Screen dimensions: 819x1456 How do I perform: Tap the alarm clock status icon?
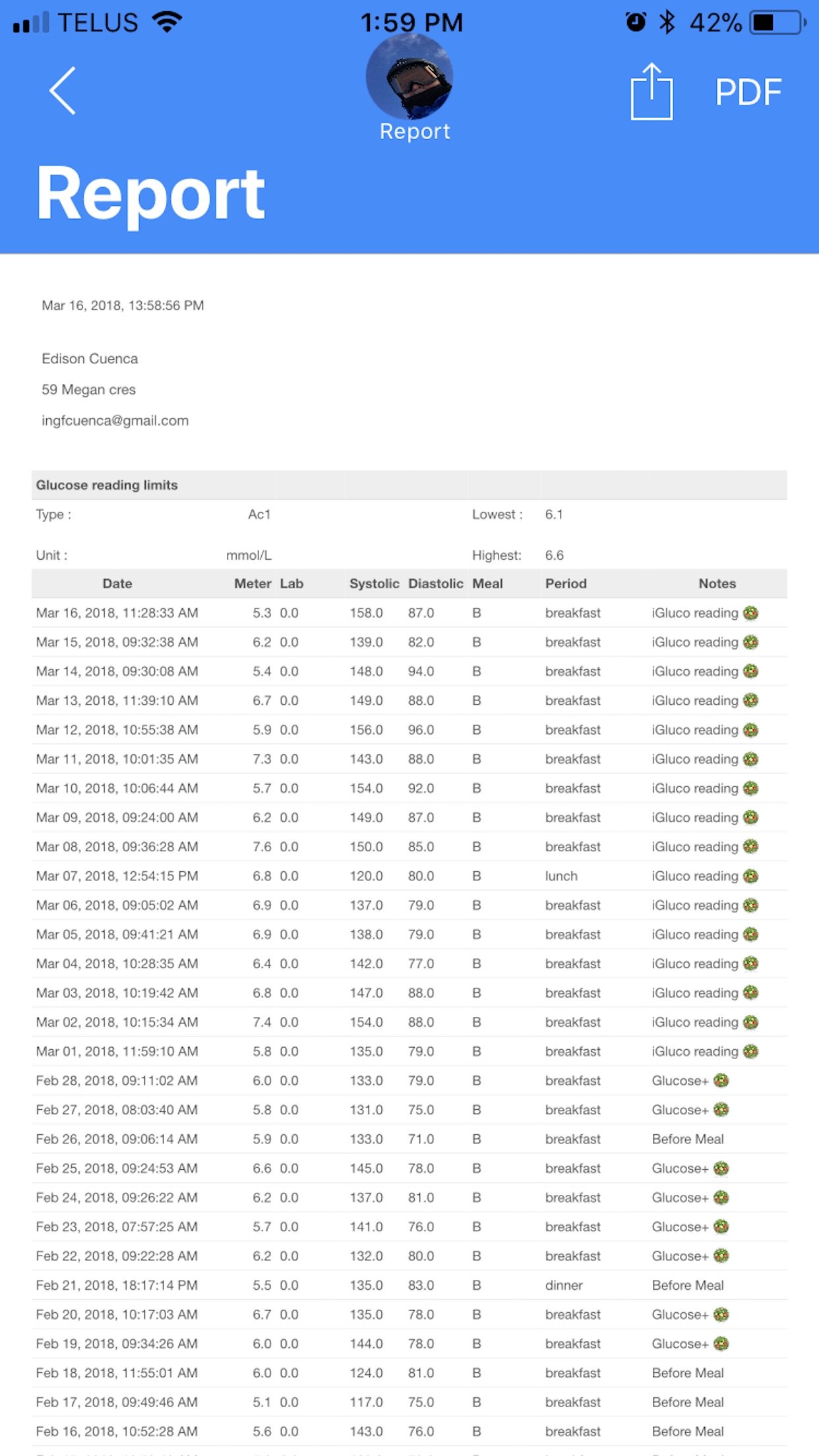click(x=636, y=22)
